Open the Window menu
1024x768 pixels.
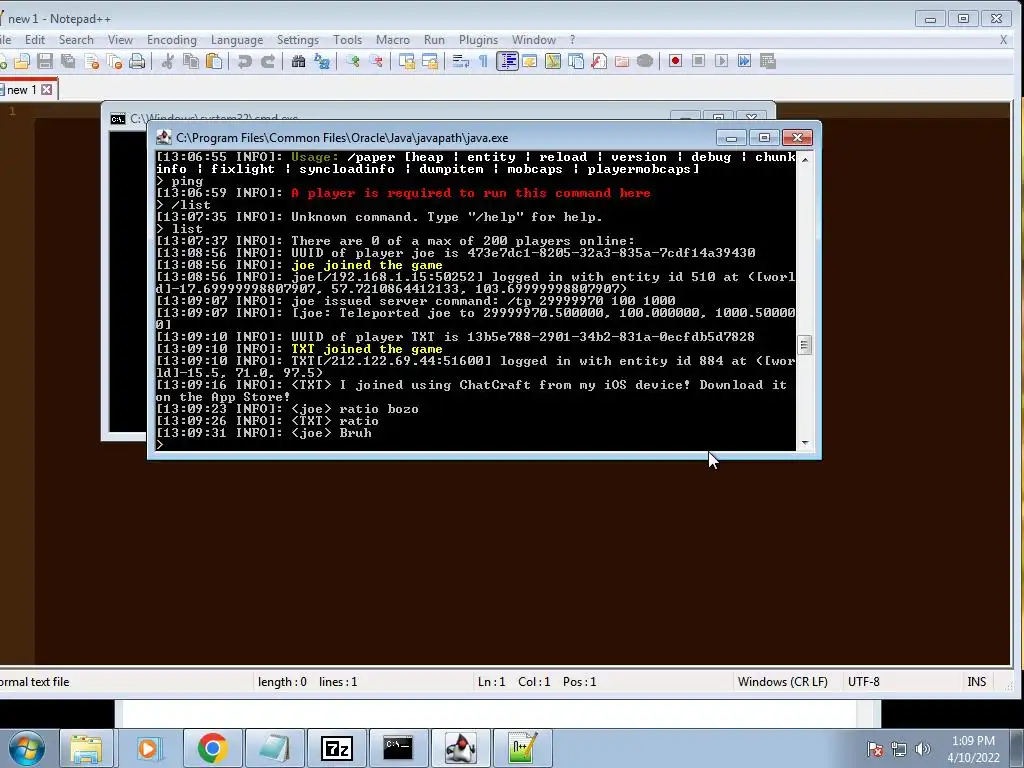pyautogui.click(x=534, y=40)
